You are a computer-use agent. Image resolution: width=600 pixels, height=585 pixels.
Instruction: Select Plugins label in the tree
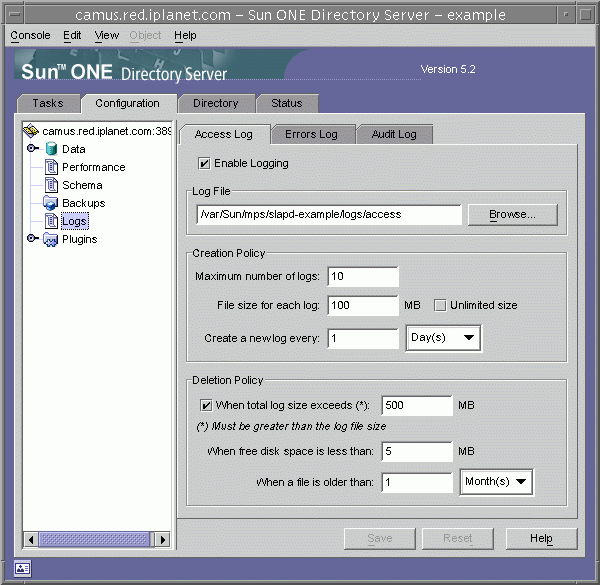coord(80,239)
